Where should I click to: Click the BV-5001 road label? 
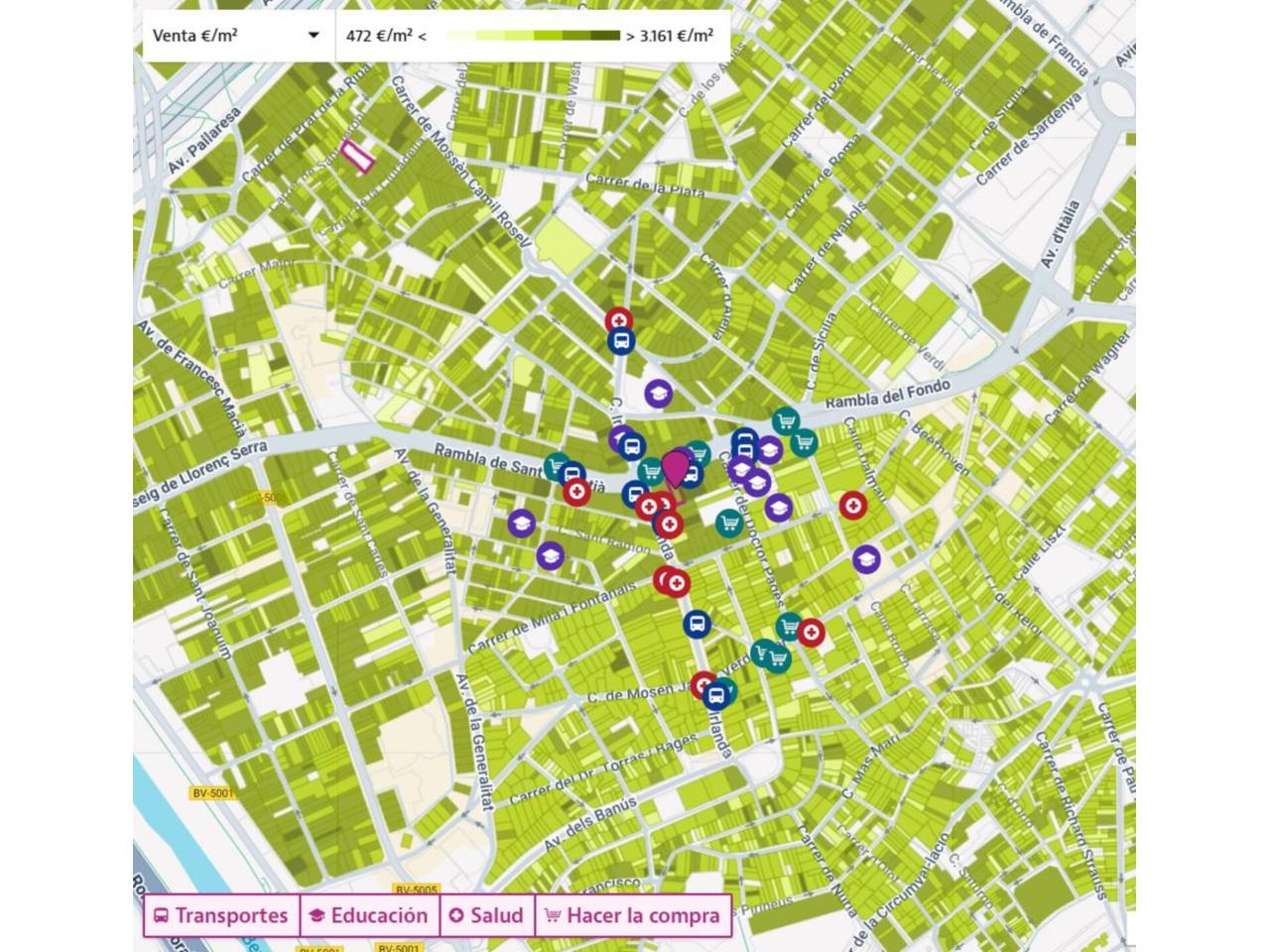(211, 793)
